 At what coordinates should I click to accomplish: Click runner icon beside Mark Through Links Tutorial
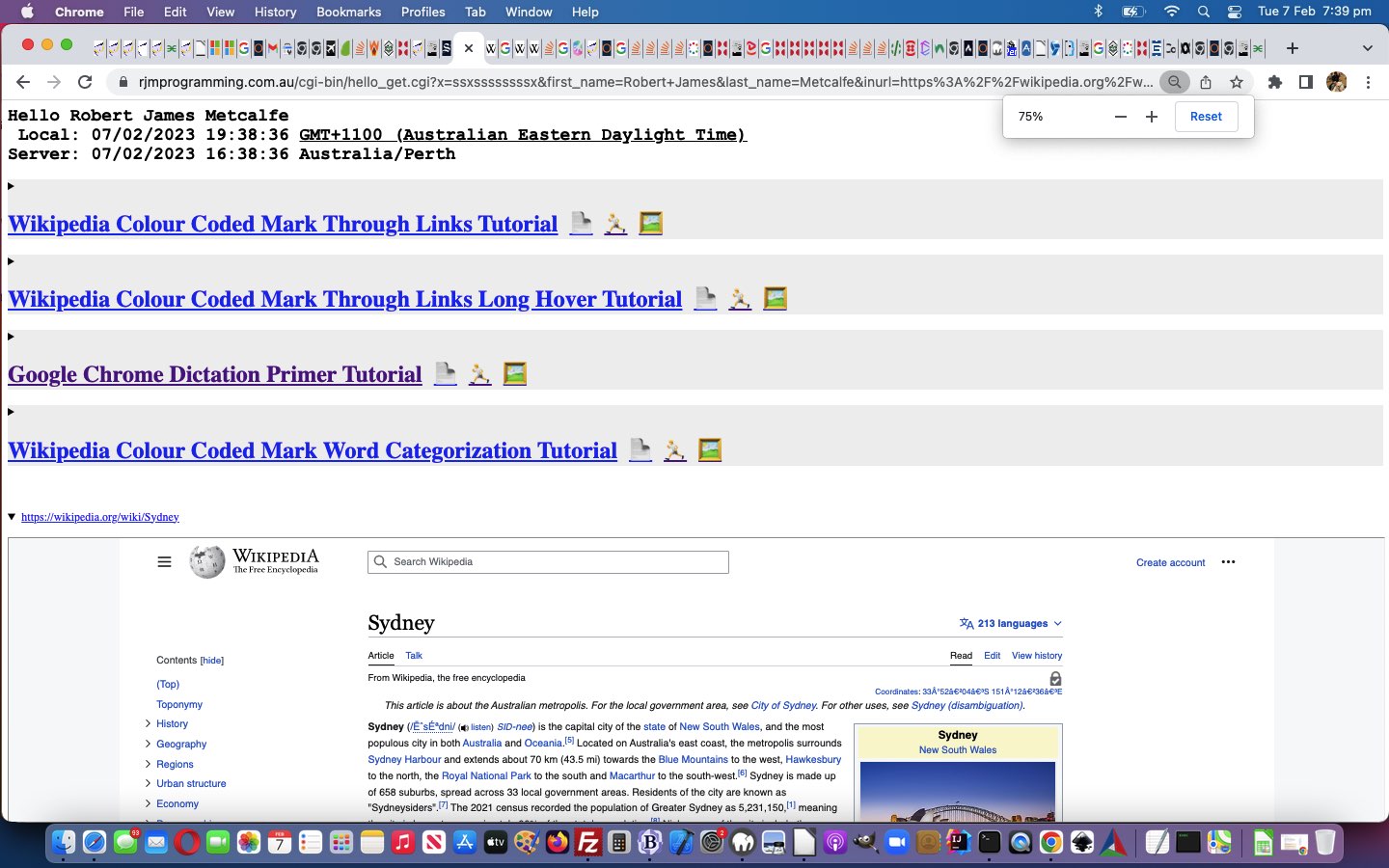pyautogui.click(x=615, y=223)
